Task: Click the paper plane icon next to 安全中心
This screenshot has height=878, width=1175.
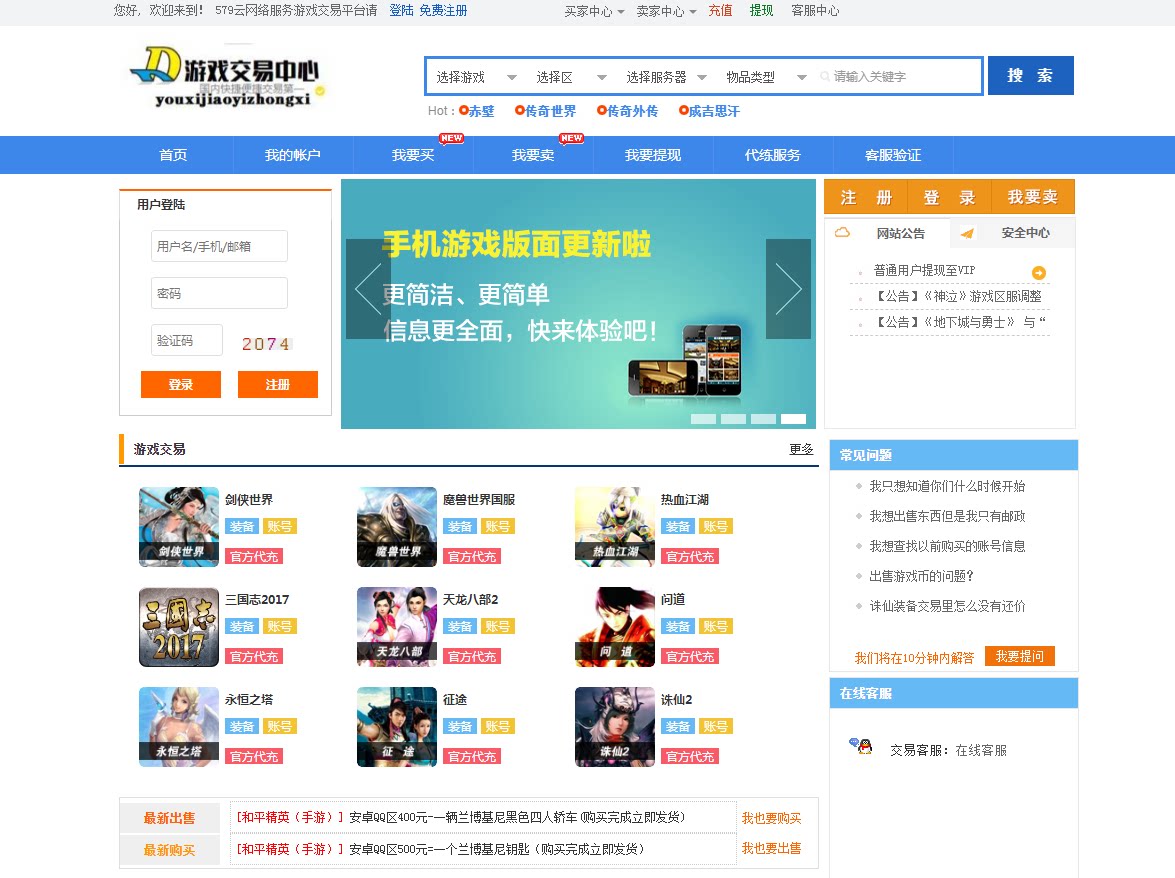Action: pyautogui.click(x=967, y=234)
